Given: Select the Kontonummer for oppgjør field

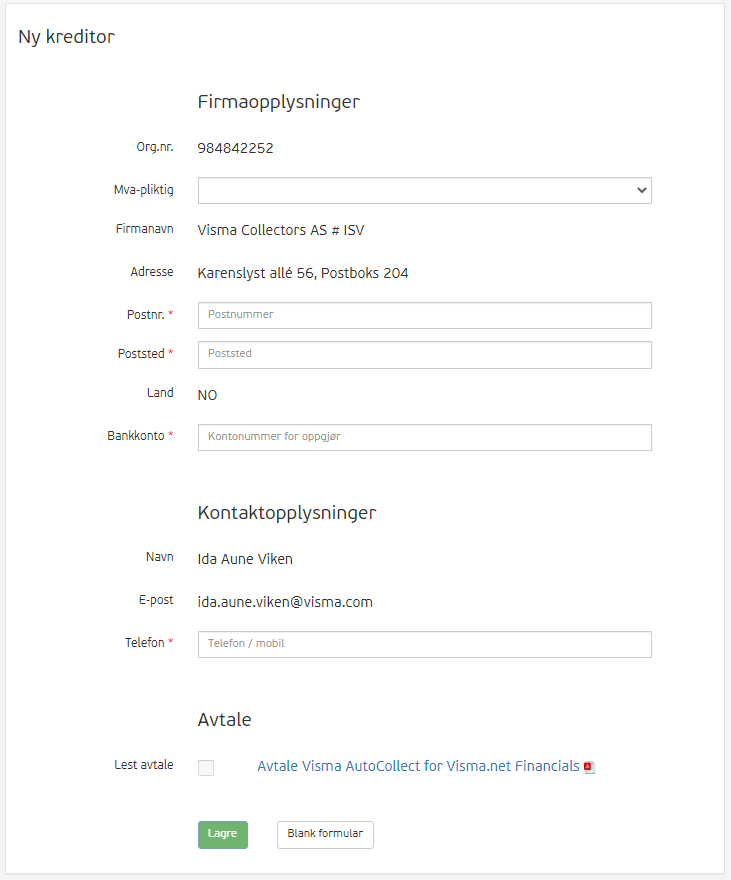Looking at the screenshot, I should point(425,437).
